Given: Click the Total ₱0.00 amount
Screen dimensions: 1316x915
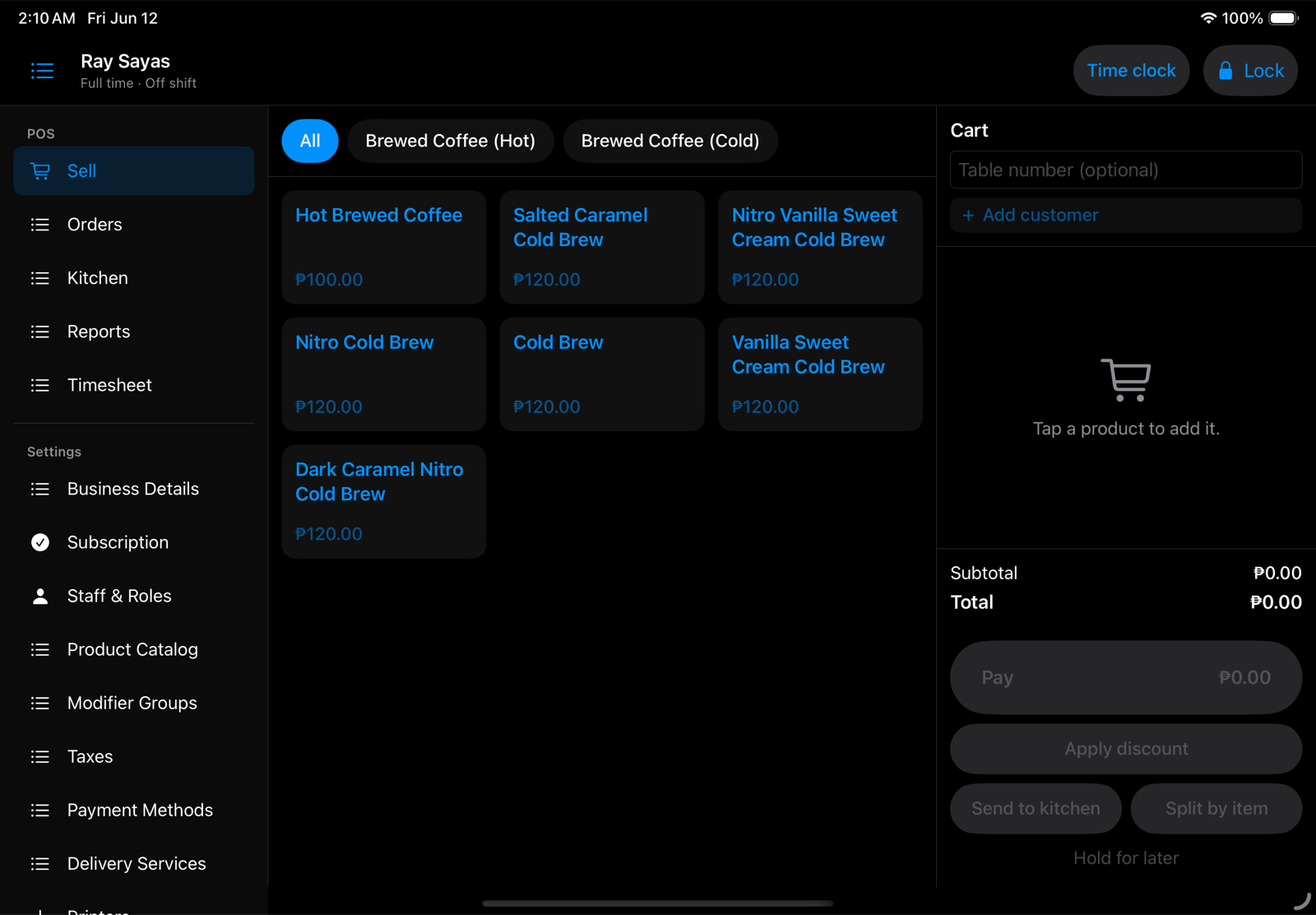Looking at the screenshot, I should pyautogui.click(x=1276, y=602).
